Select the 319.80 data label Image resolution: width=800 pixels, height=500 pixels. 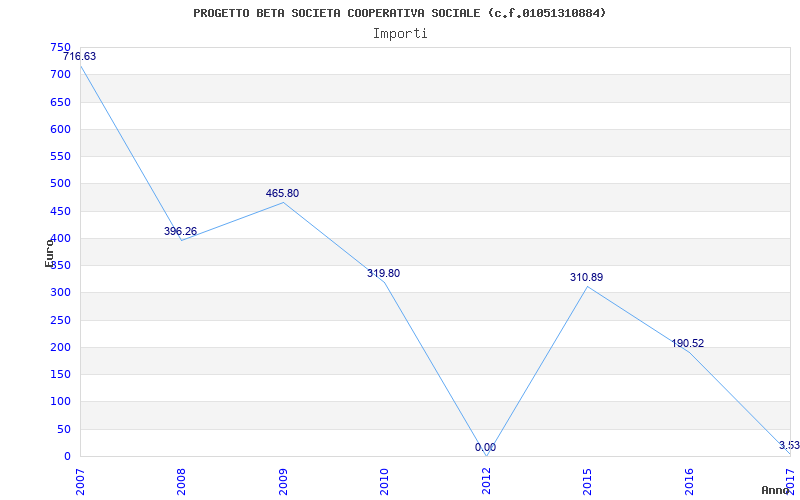point(383,273)
